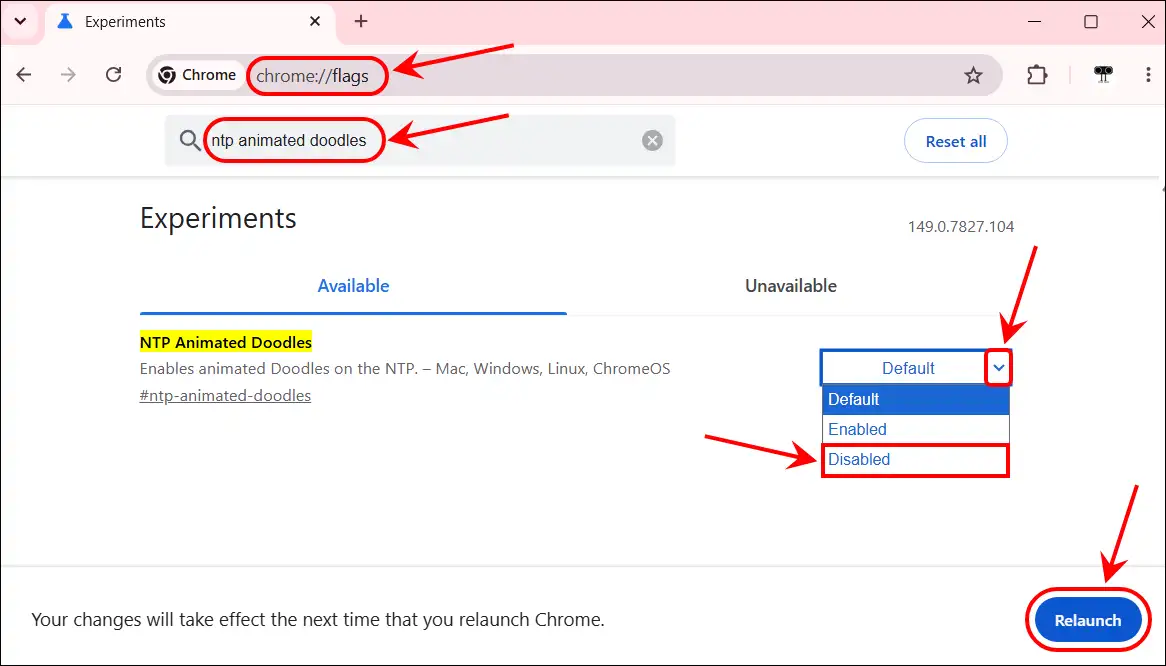Go forward to the next page
The height and width of the screenshot is (666, 1166).
pos(68,74)
